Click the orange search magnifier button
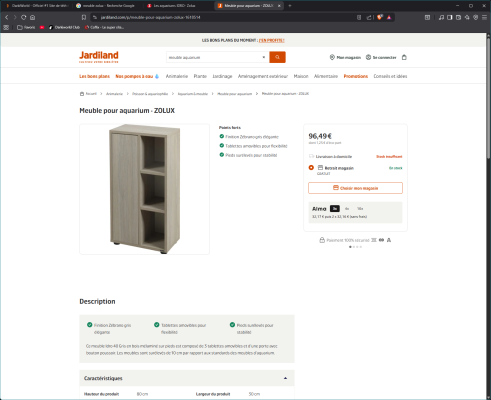 tap(277, 57)
